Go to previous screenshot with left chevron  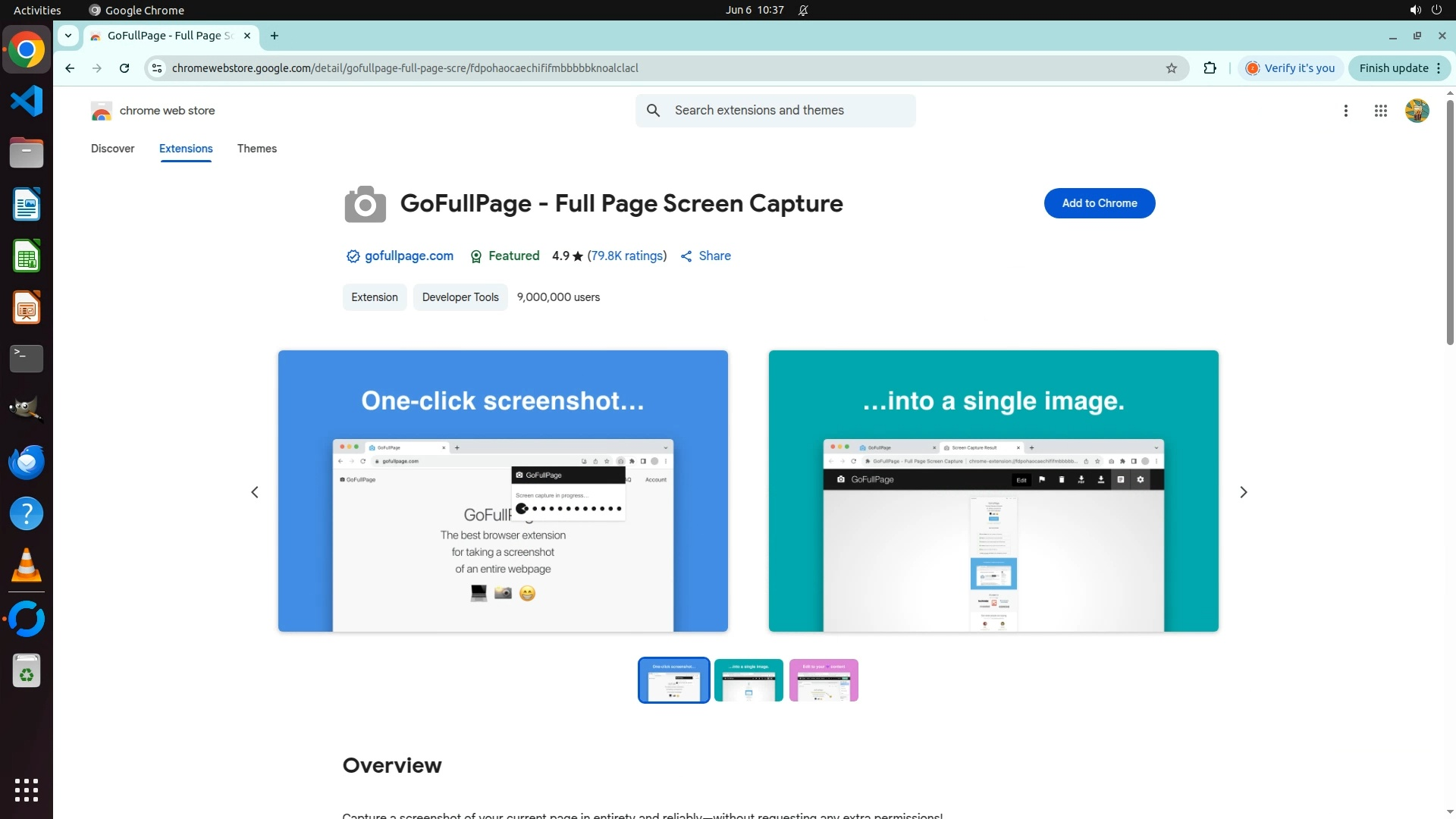[x=255, y=492]
